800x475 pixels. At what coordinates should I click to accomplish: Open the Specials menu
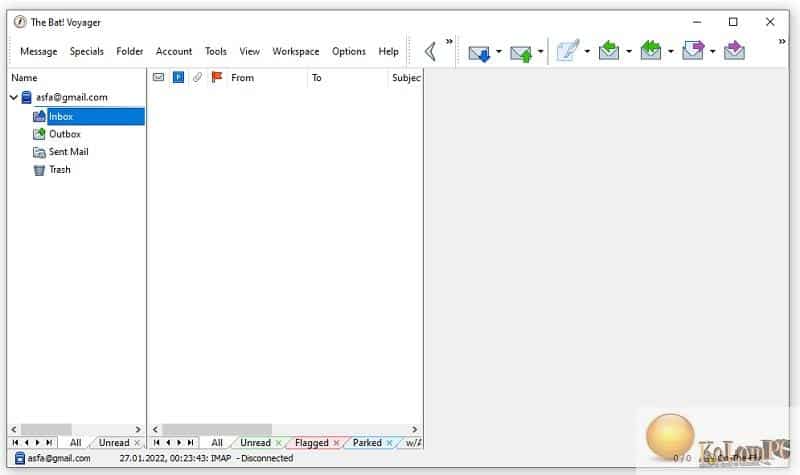pos(87,52)
